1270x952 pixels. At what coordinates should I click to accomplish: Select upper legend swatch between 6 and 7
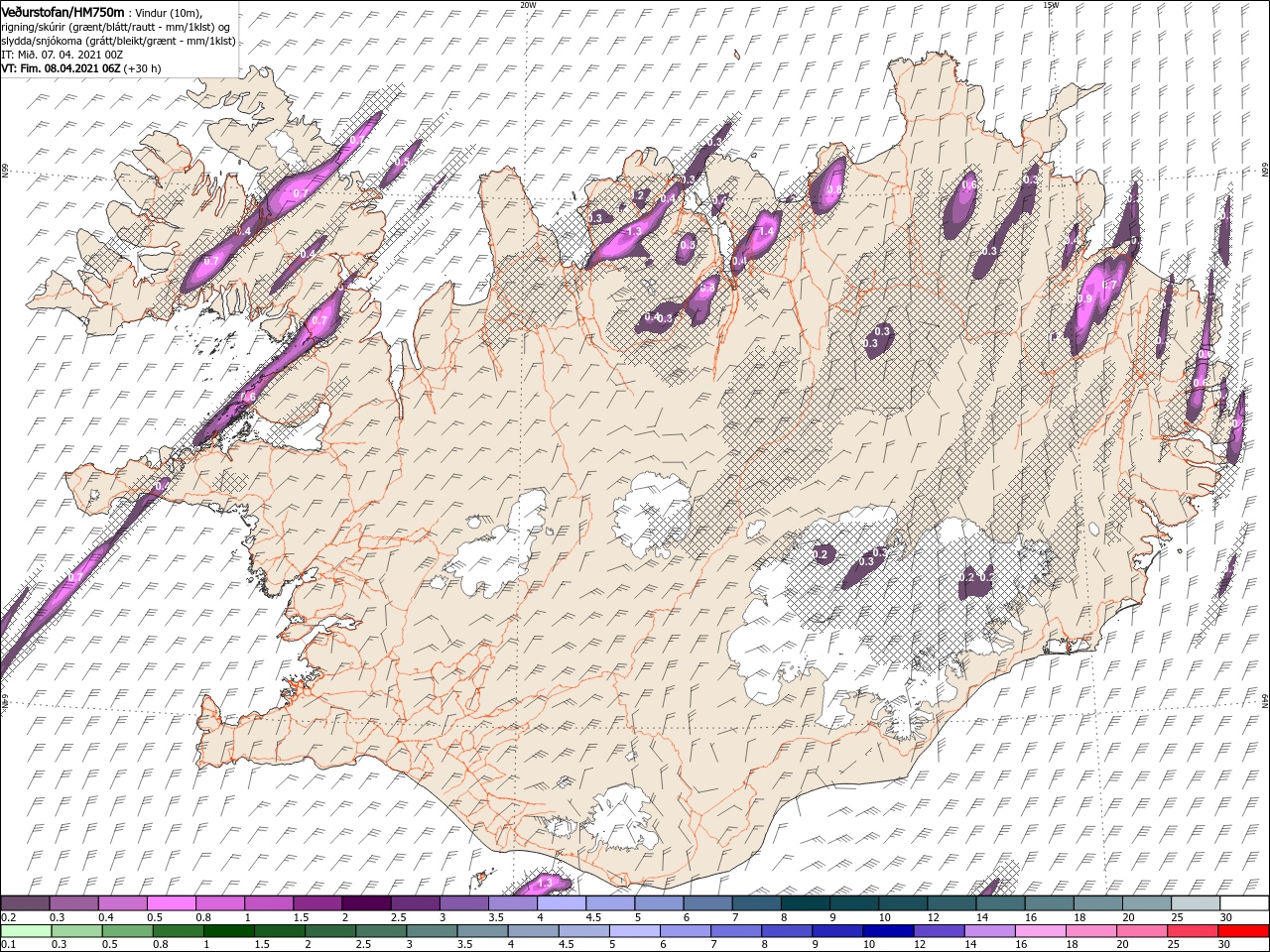(x=708, y=903)
